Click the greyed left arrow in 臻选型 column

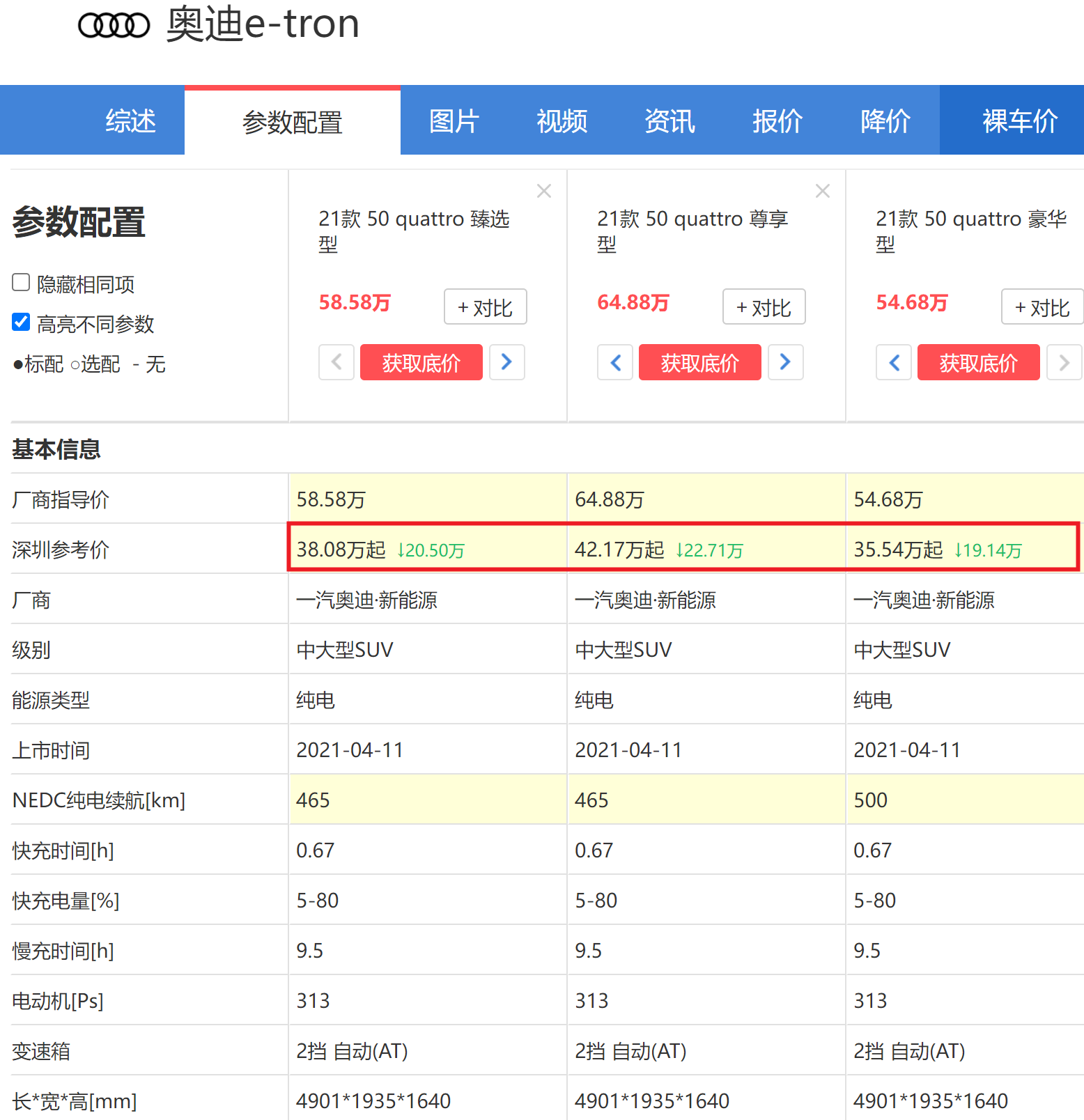pos(336,362)
